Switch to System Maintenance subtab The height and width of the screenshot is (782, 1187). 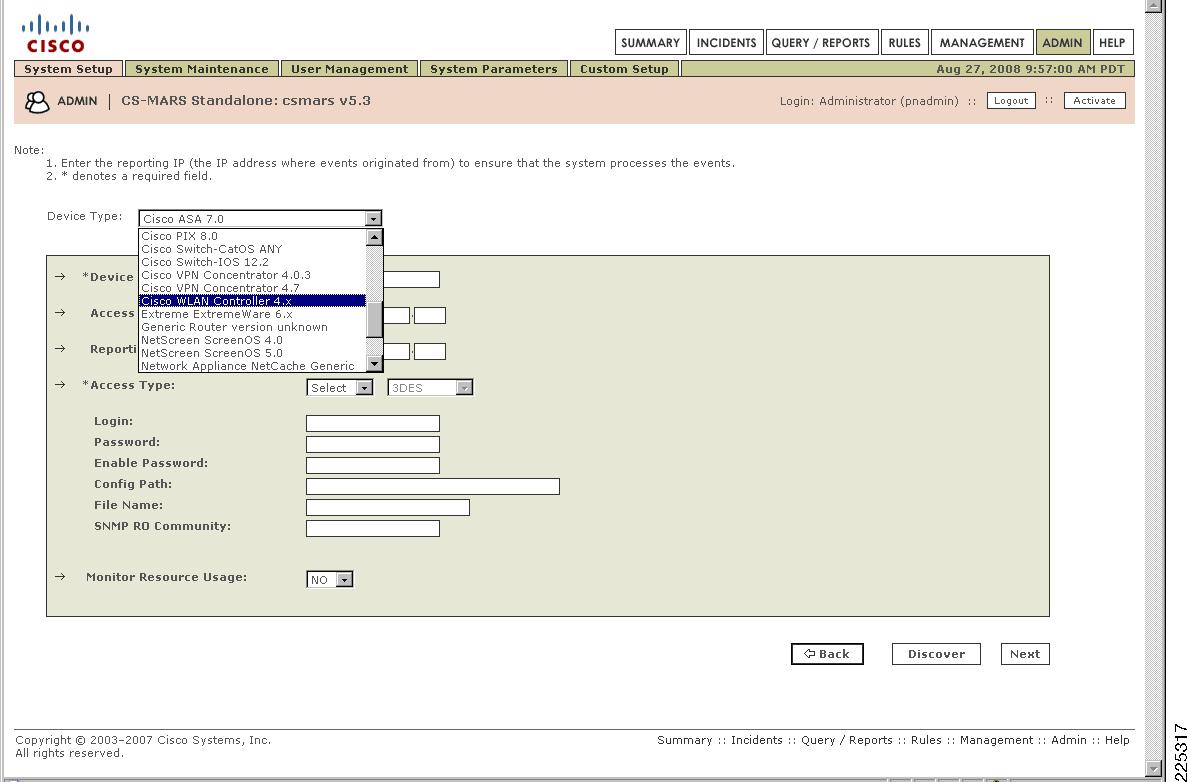point(201,69)
